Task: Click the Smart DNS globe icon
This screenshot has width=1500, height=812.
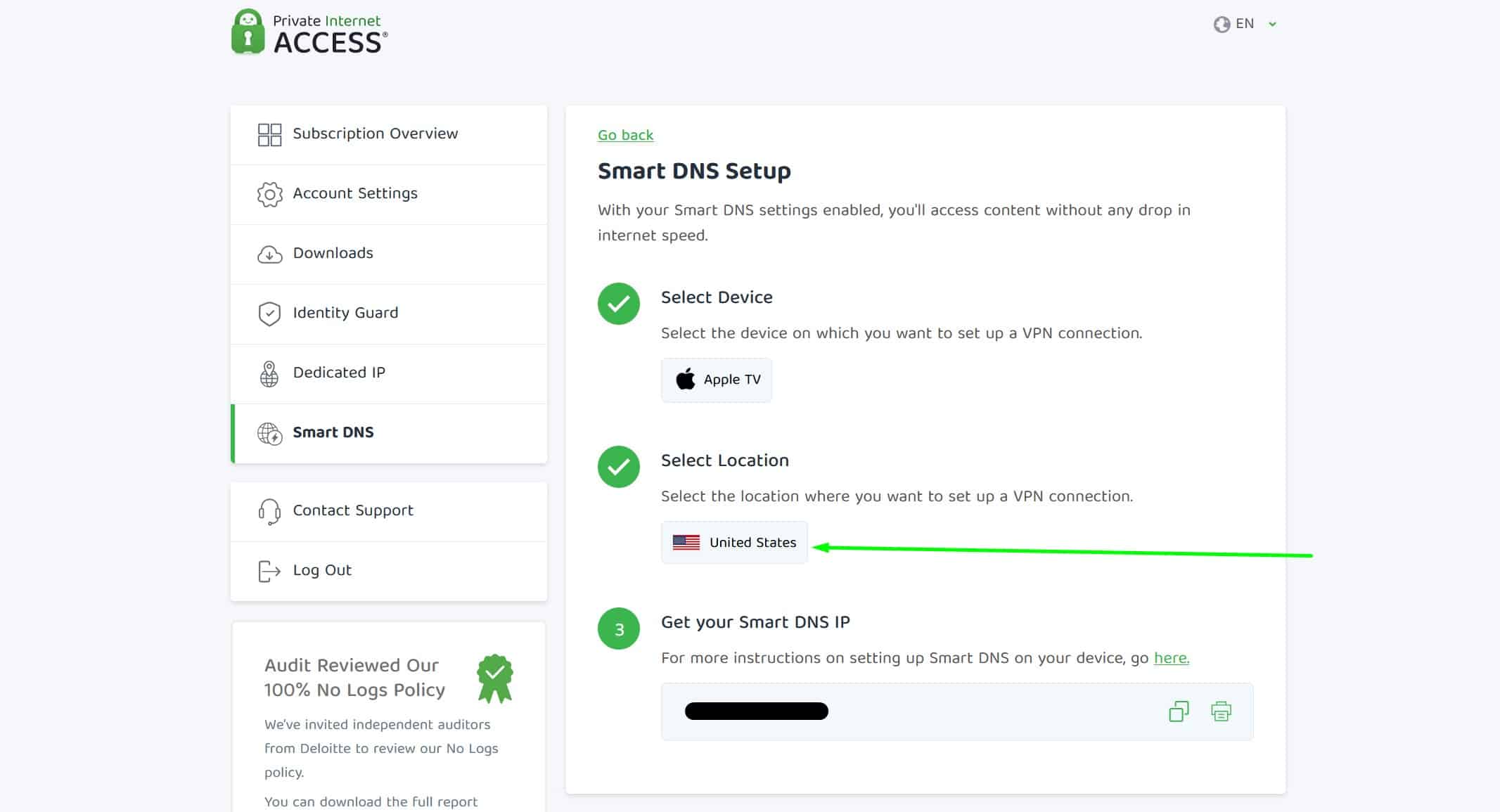Action: click(269, 433)
